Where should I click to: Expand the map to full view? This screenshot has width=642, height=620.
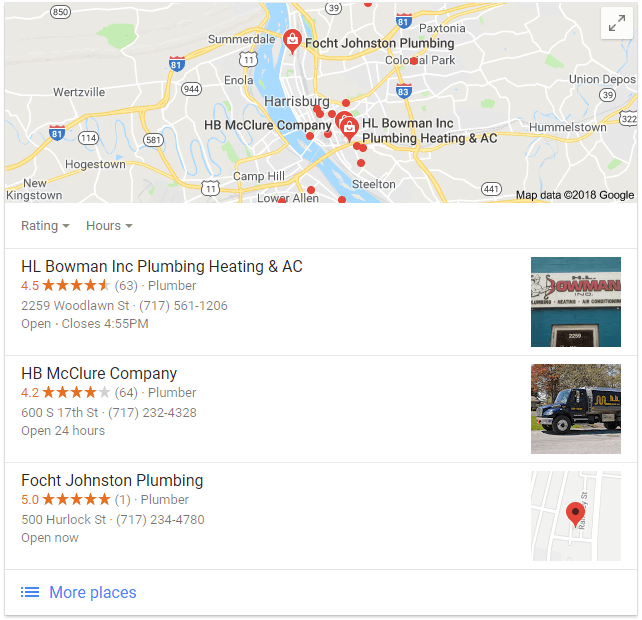(x=617, y=23)
